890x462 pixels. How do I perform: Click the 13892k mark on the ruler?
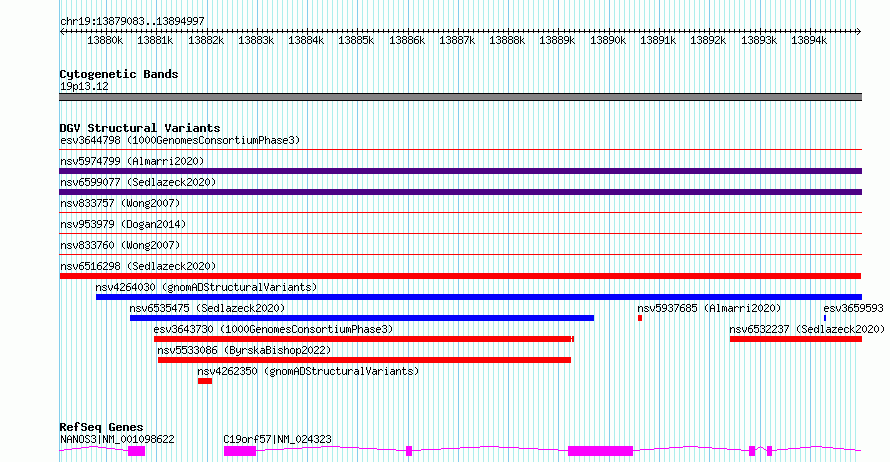[x=708, y=40]
